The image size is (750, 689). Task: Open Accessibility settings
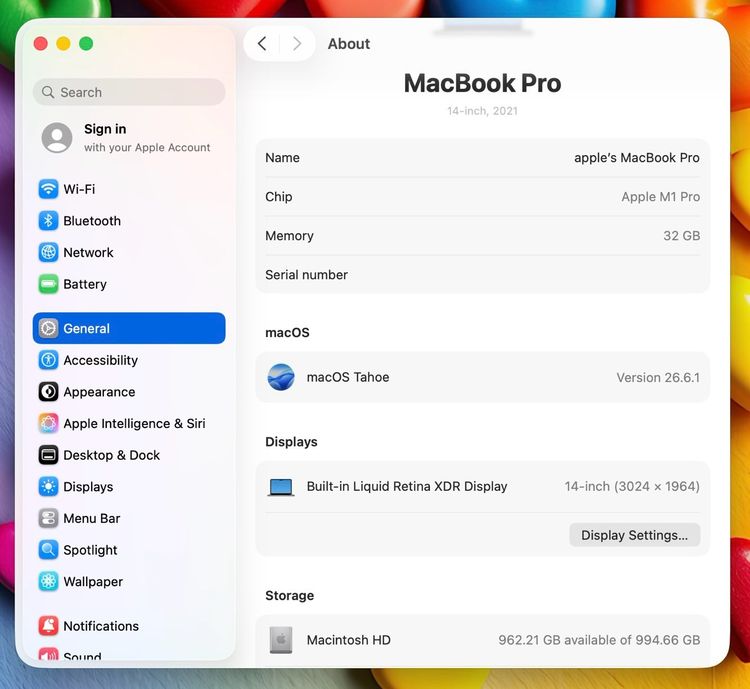pos(129,360)
